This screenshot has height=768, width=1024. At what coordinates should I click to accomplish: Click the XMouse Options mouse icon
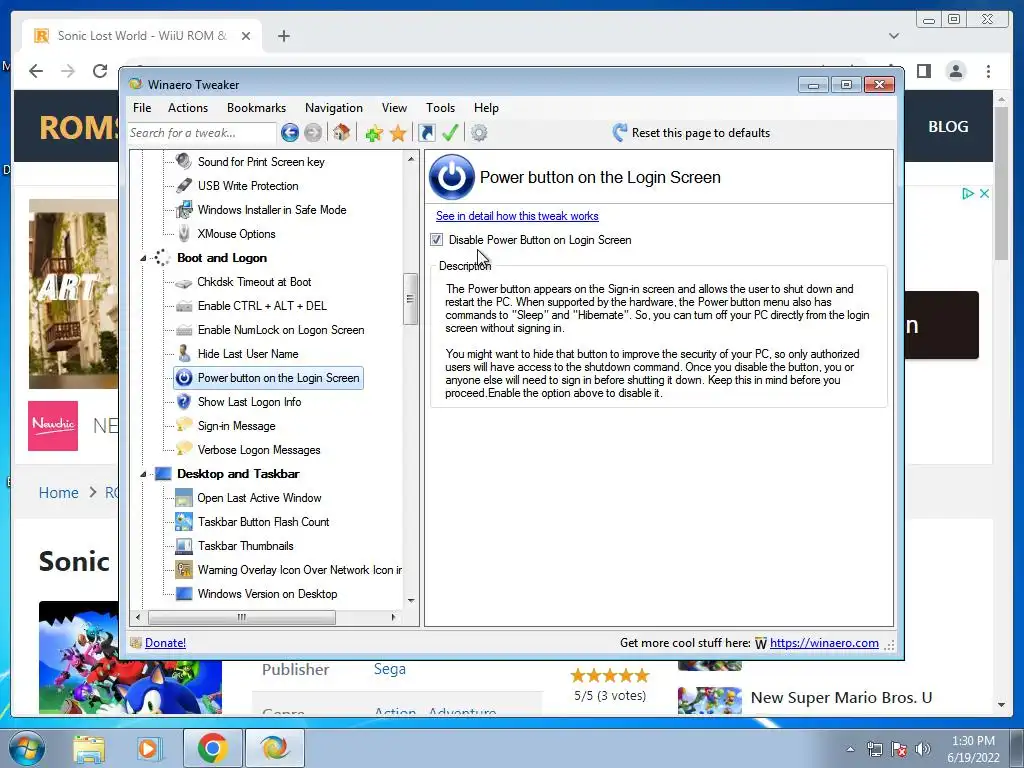184,234
